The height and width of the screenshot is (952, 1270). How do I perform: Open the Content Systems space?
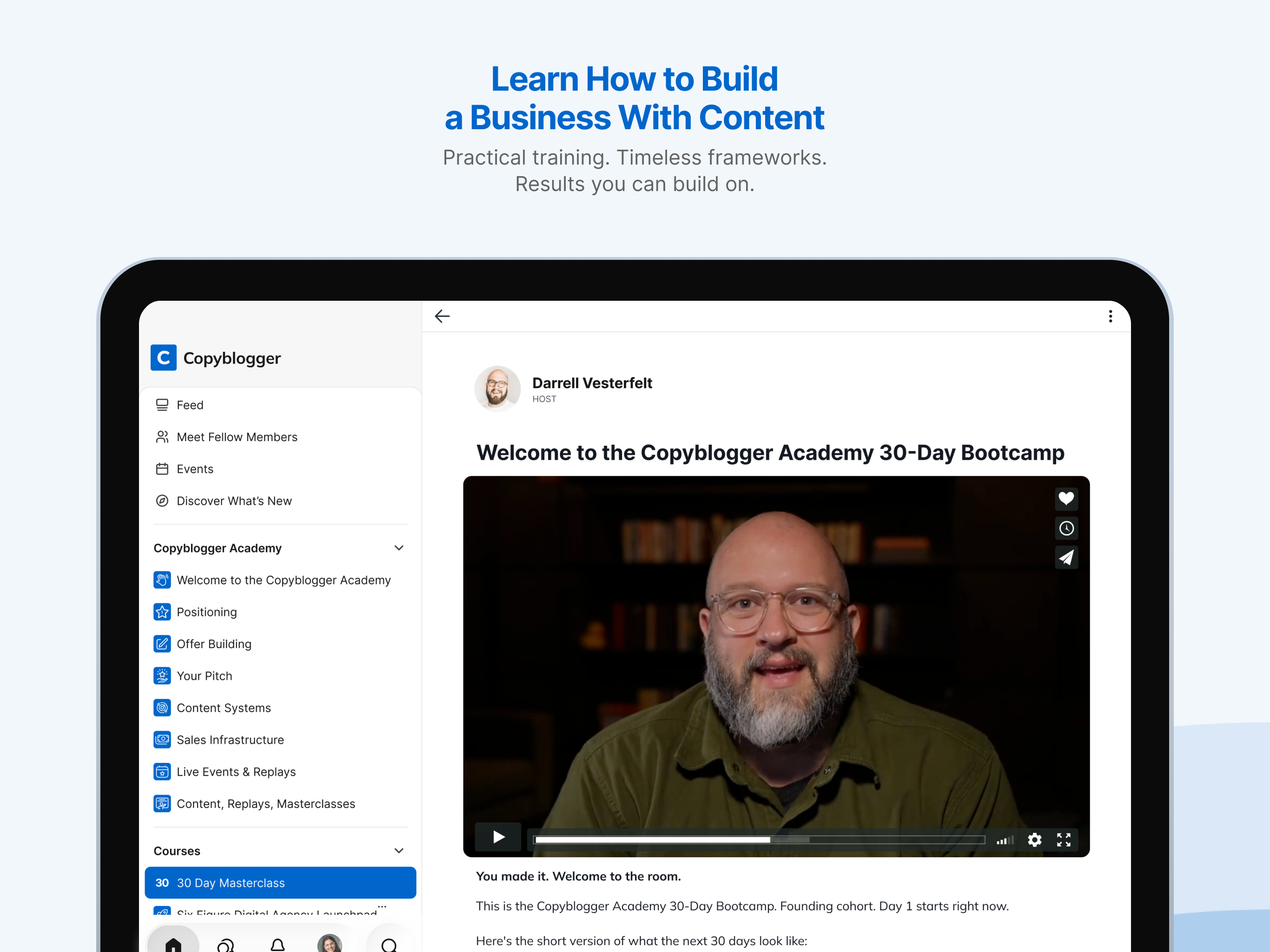point(281,708)
